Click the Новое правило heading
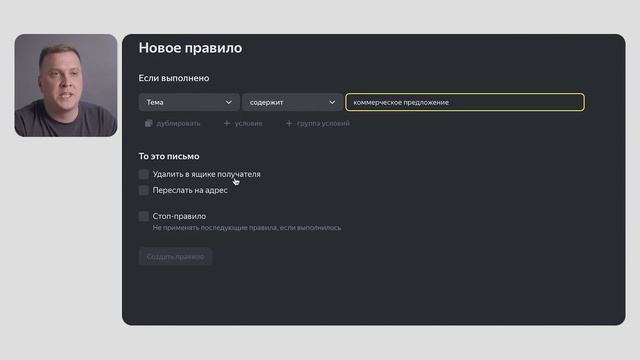The height and width of the screenshot is (360, 640). pos(190,48)
